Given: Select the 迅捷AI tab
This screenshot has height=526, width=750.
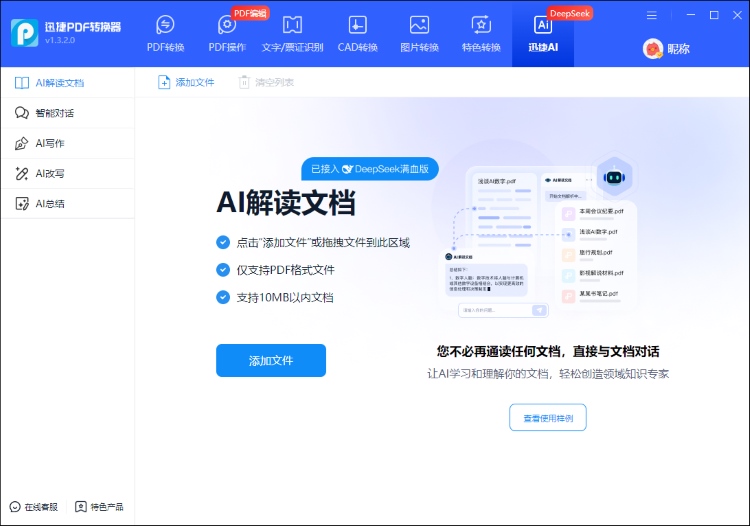Looking at the screenshot, I should coord(543,34).
